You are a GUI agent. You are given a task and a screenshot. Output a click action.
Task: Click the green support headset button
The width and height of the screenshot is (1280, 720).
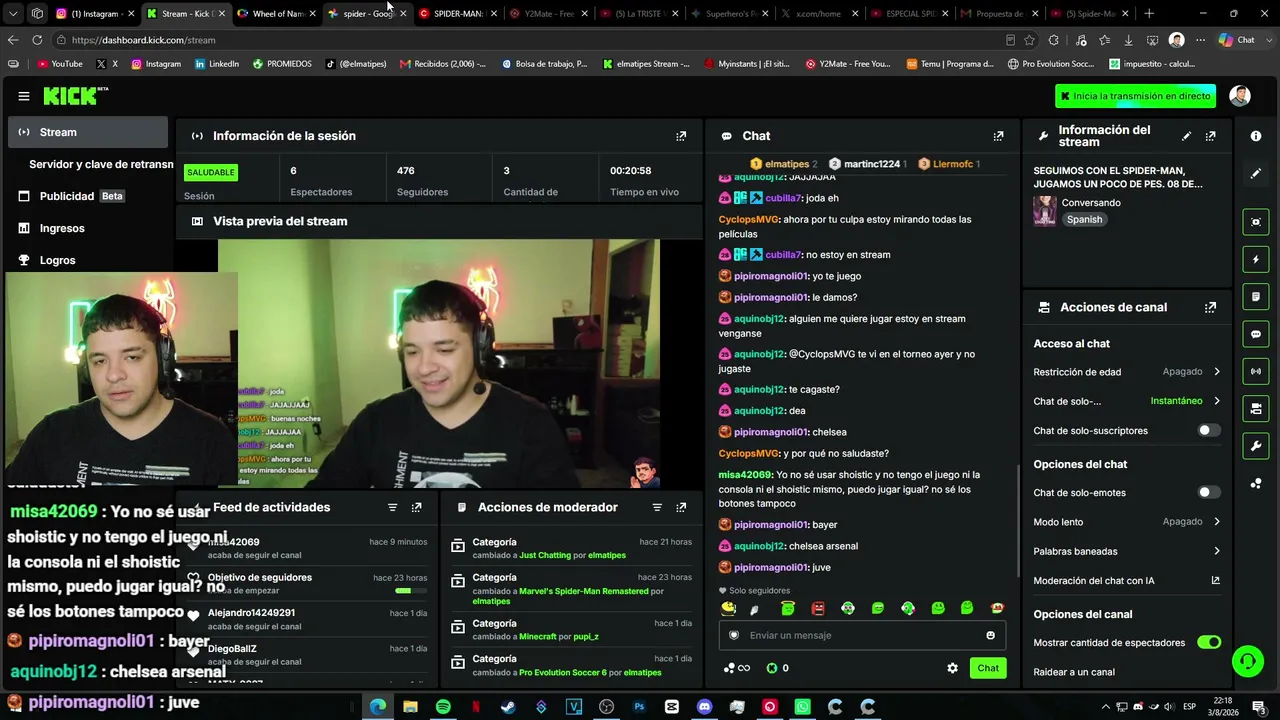click(x=1247, y=661)
